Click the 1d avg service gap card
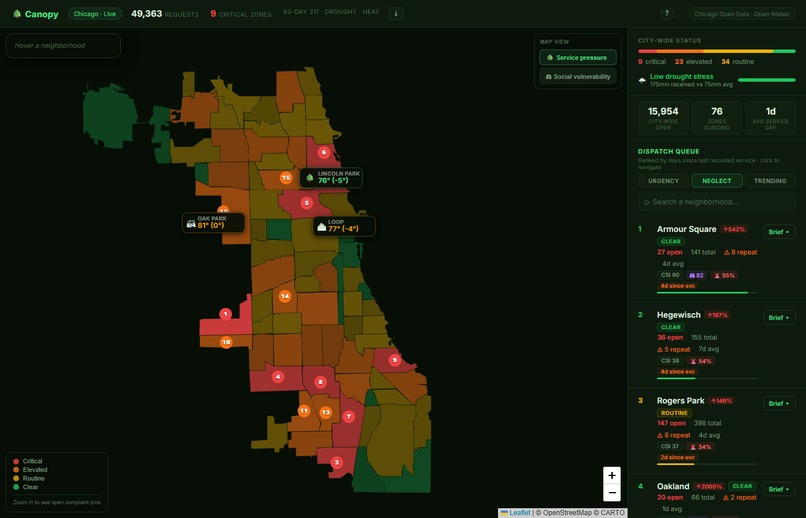 [x=770, y=118]
